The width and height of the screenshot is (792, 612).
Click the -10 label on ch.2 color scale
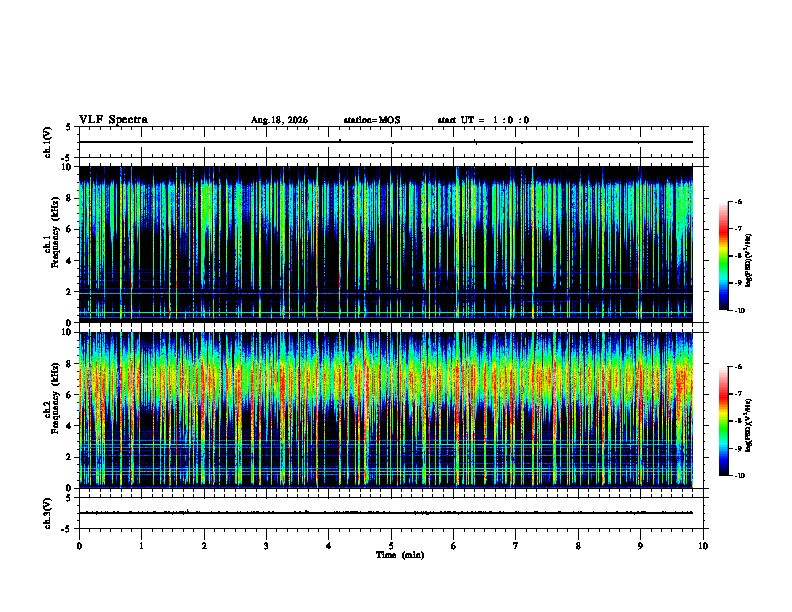[740, 476]
